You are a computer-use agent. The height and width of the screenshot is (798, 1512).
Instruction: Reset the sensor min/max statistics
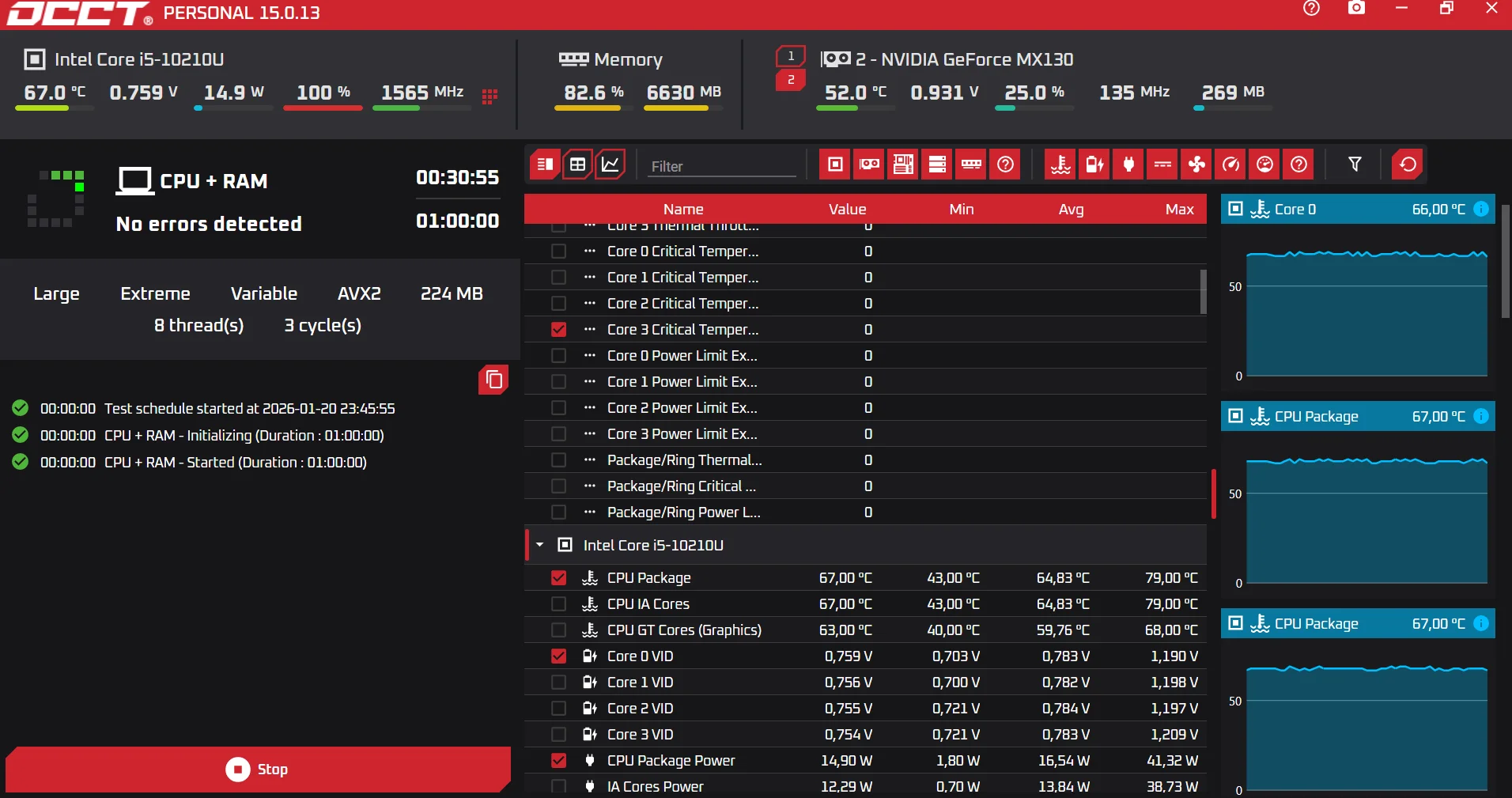(x=1408, y=165)
